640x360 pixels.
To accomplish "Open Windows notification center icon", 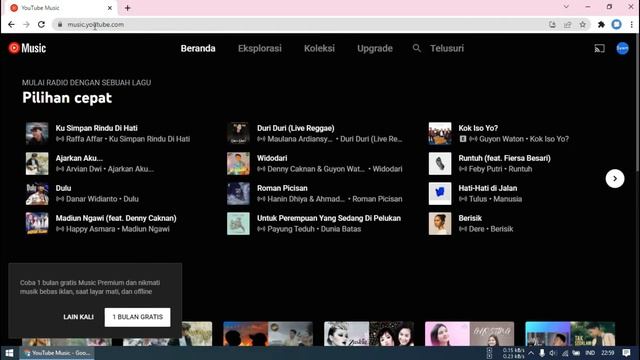I will point(626,353).
